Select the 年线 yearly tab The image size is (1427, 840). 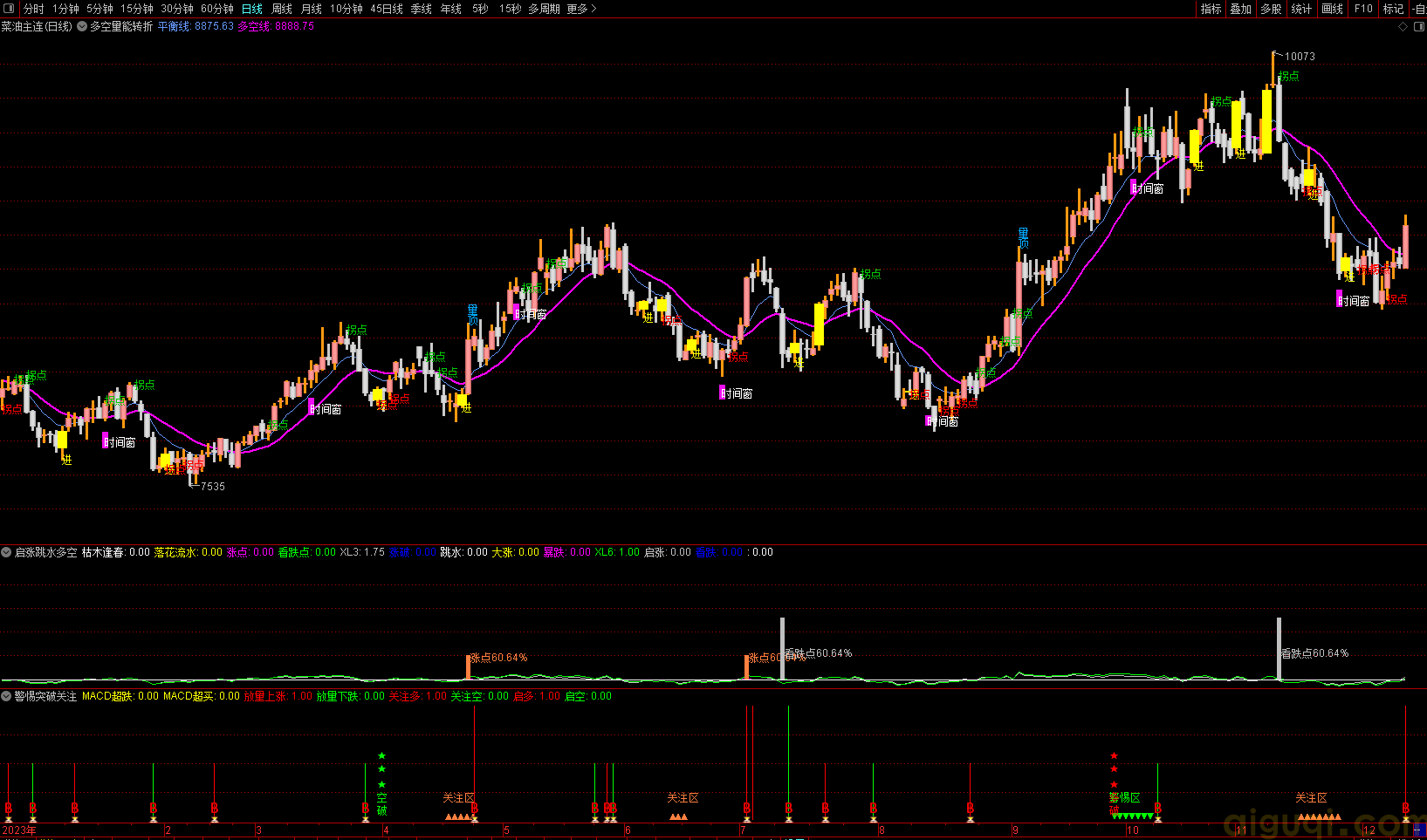coord(451,9)
